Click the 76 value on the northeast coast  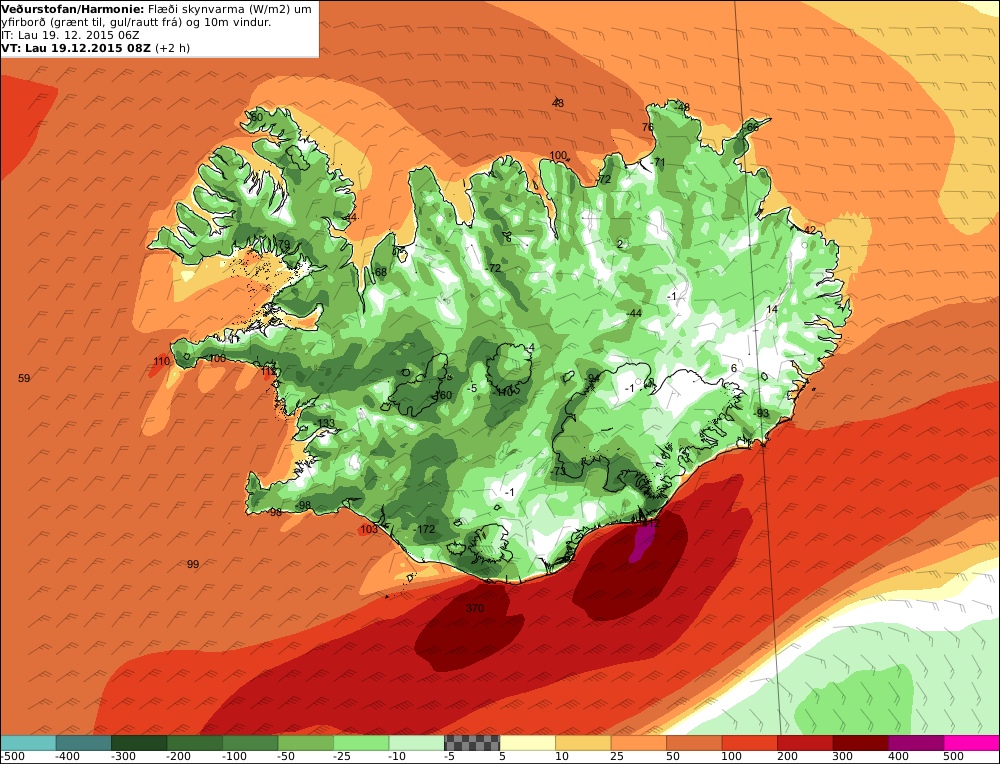point(647,127)
